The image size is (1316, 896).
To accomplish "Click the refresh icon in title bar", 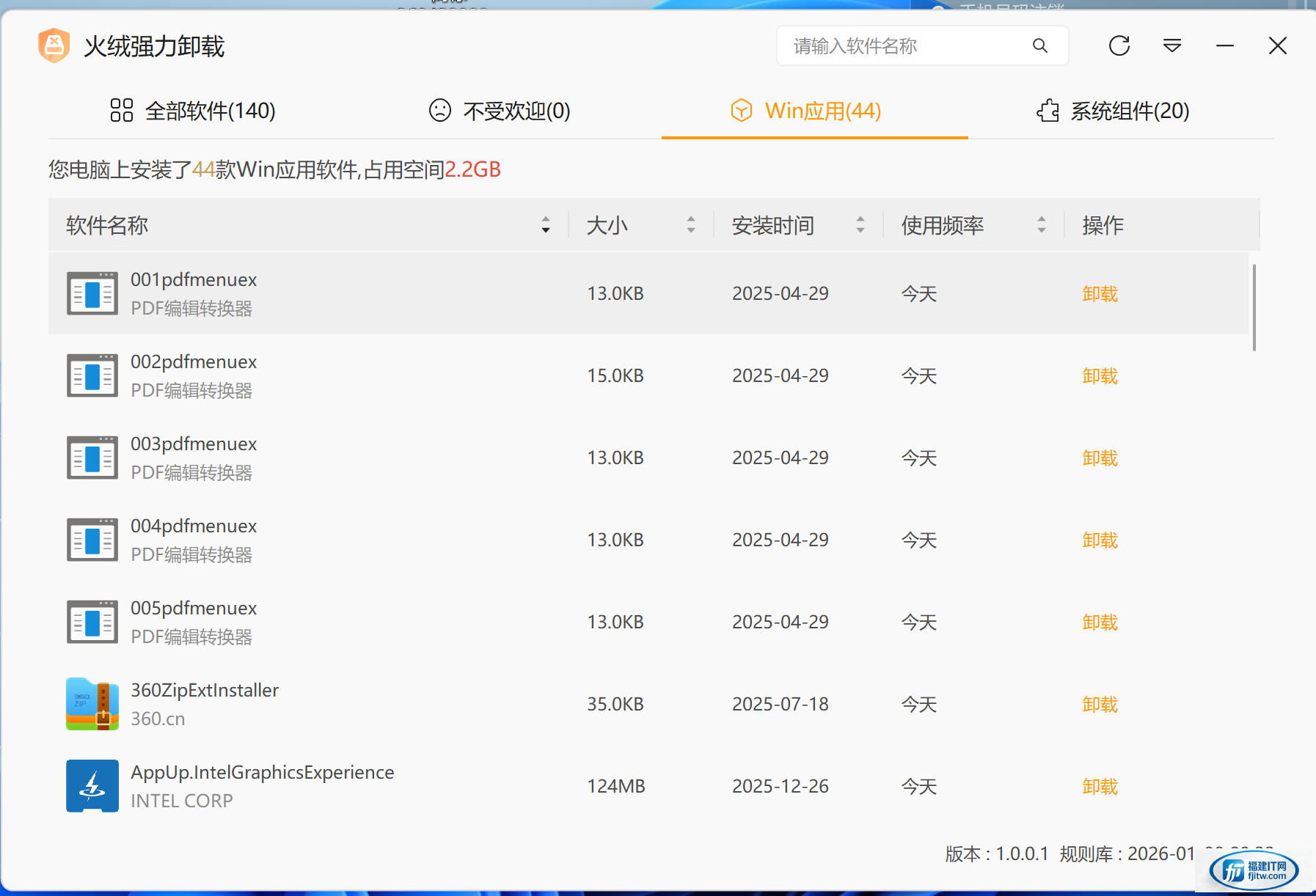I will pos(1119,46).
